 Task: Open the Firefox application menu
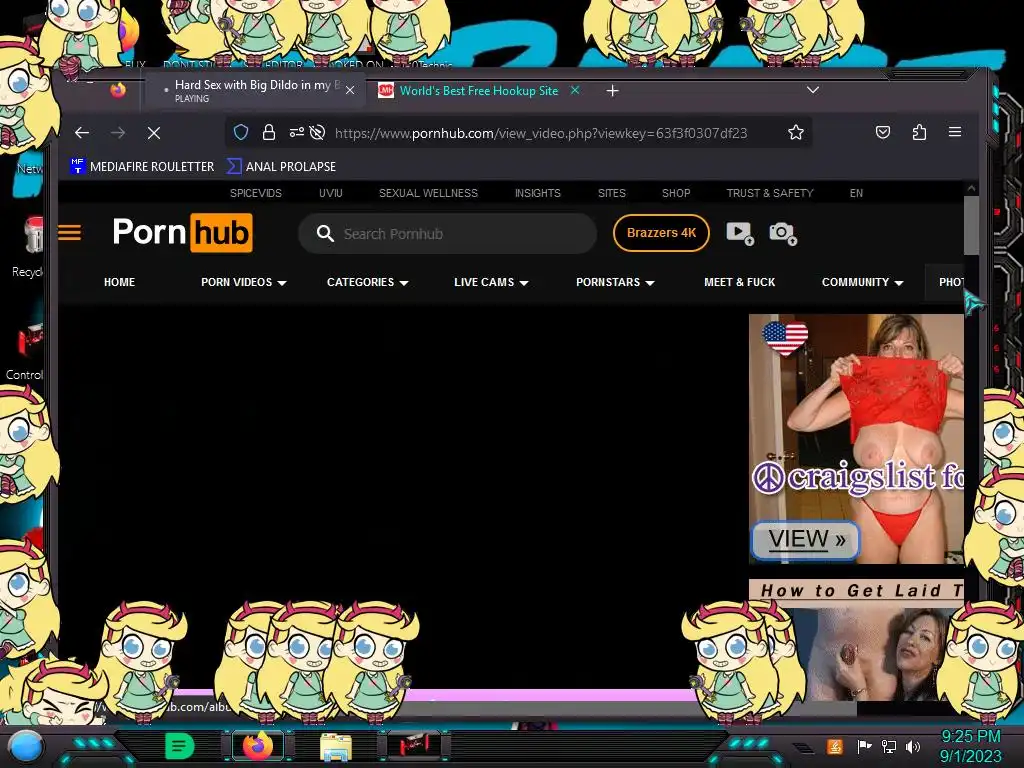(955, 133)
